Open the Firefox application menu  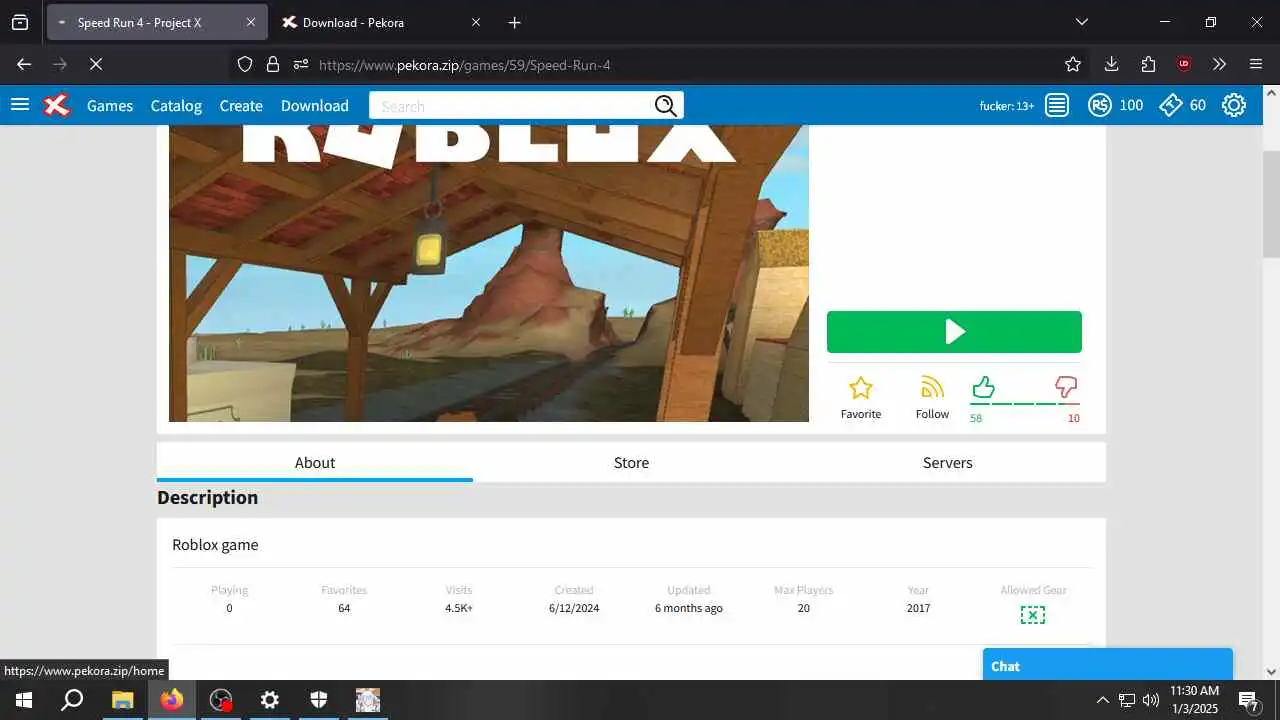pos(1256,64)
